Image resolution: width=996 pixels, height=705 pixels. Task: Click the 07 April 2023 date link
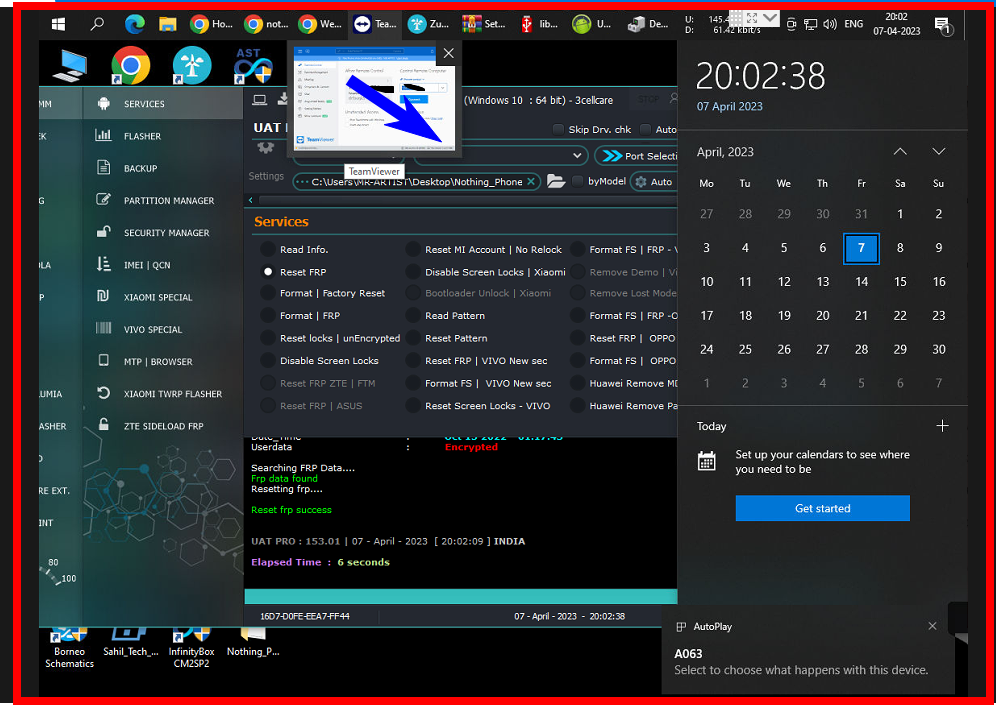729,106
